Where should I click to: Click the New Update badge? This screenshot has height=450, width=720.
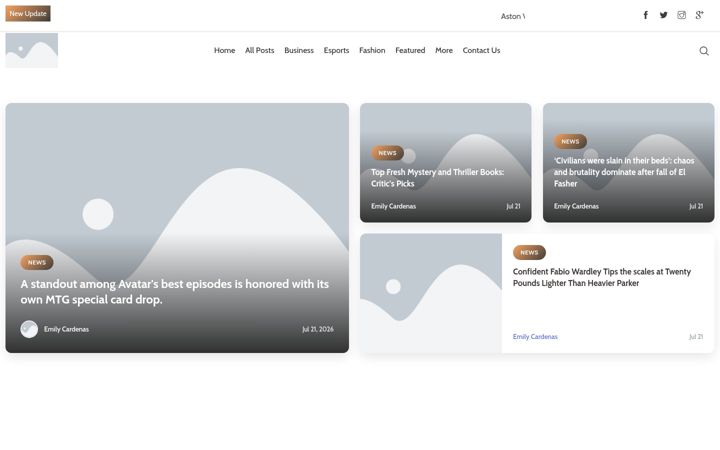[28, 14]
